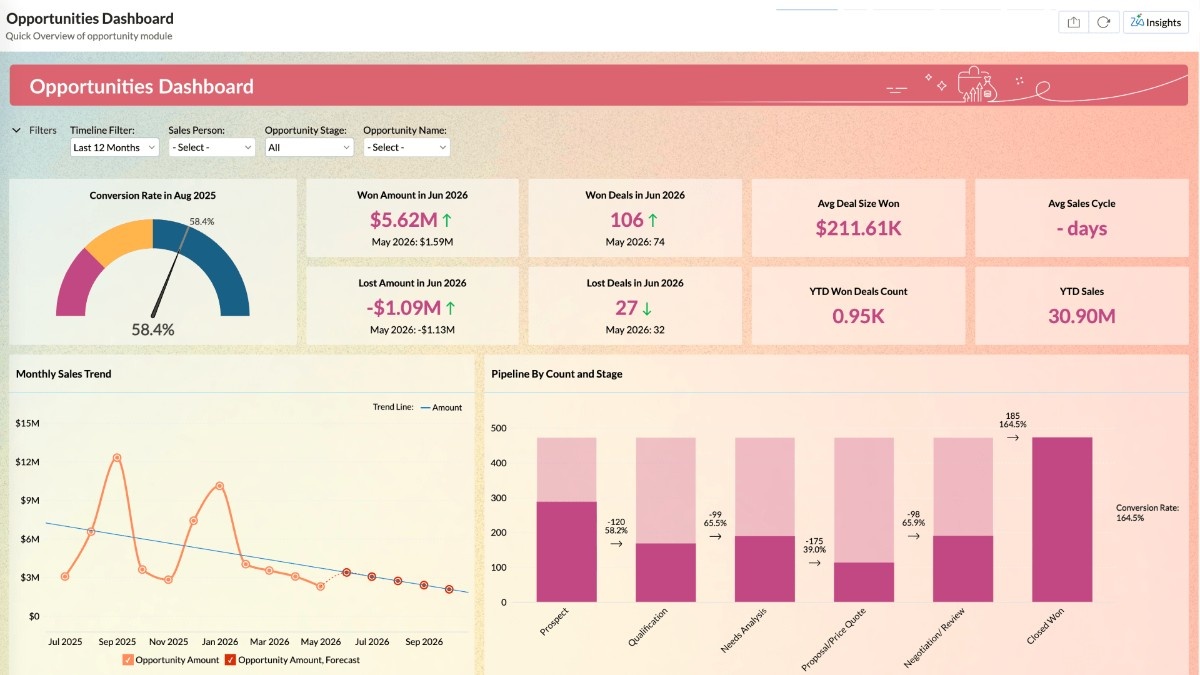Open the Sales Person dropdown

click(x=212, y=147)
